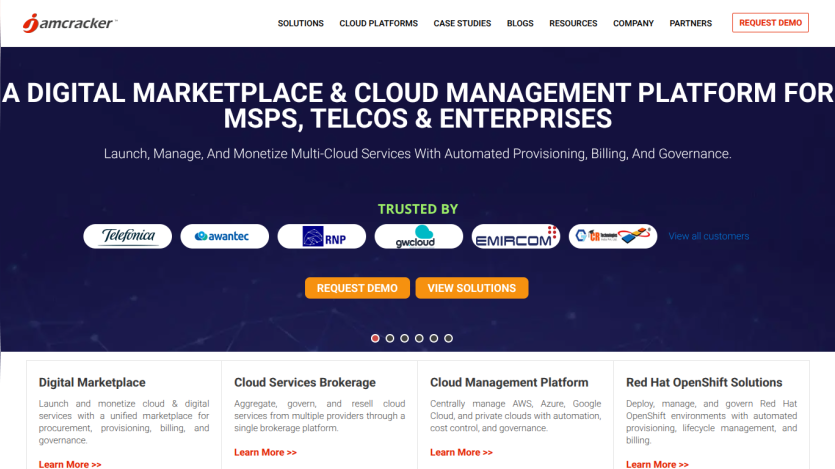Select the first carousel slide dot
835x469 pixels.
pyautogui.click(x=375, y=338)
